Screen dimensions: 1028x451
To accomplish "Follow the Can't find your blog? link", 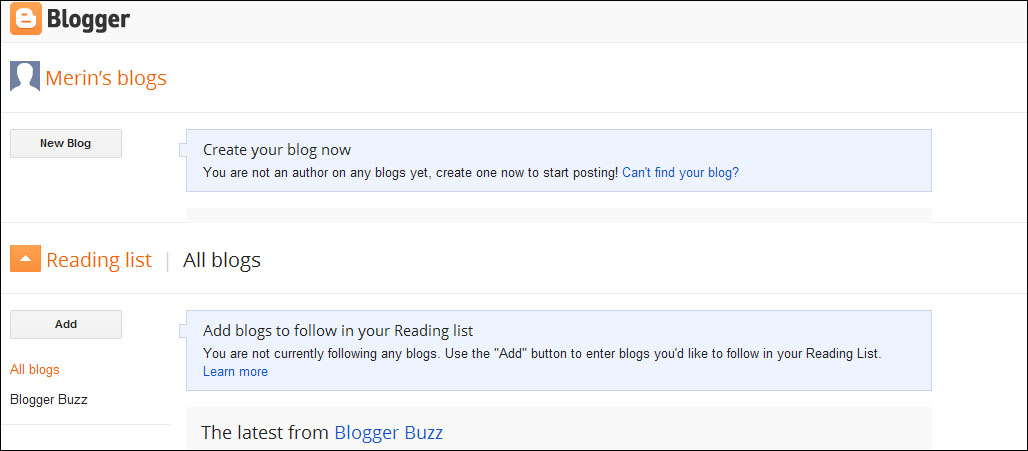I will coord(681,173).
